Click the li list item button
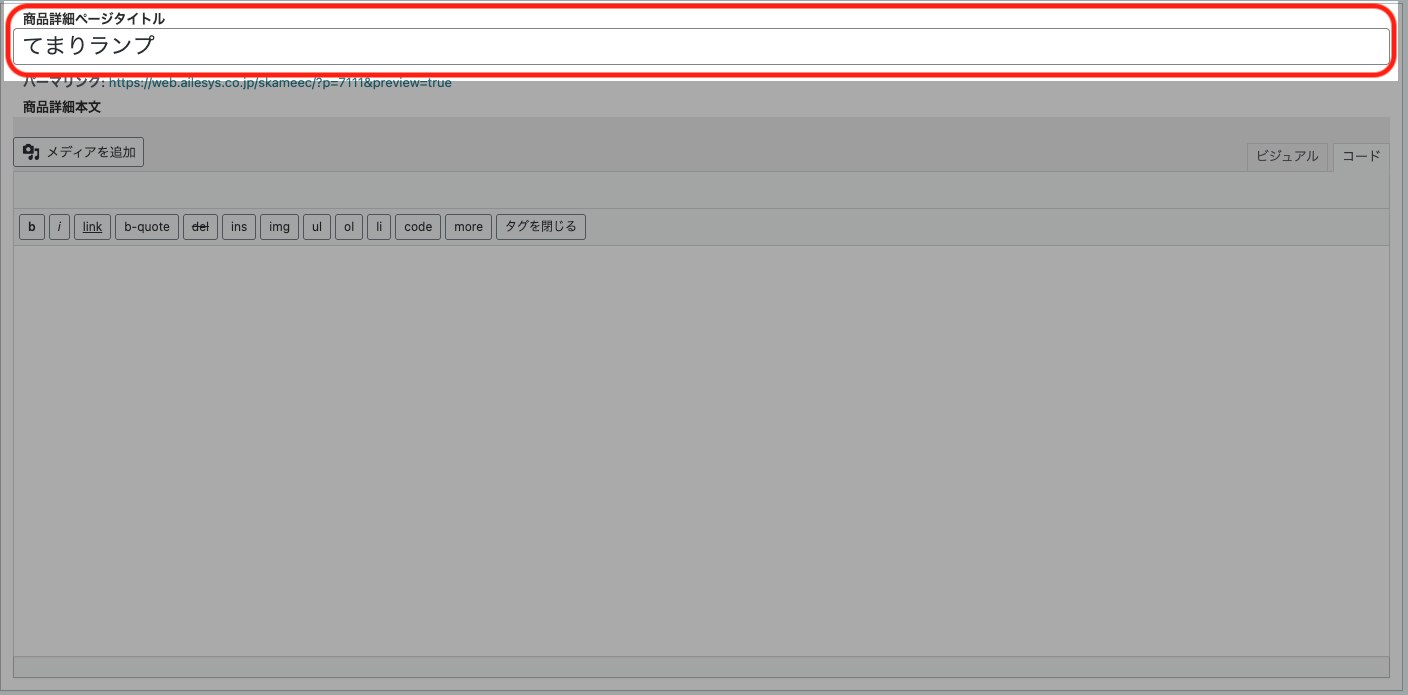This screenshot has height=695, width=1408. pyautogui.click(x=379, y=227)
